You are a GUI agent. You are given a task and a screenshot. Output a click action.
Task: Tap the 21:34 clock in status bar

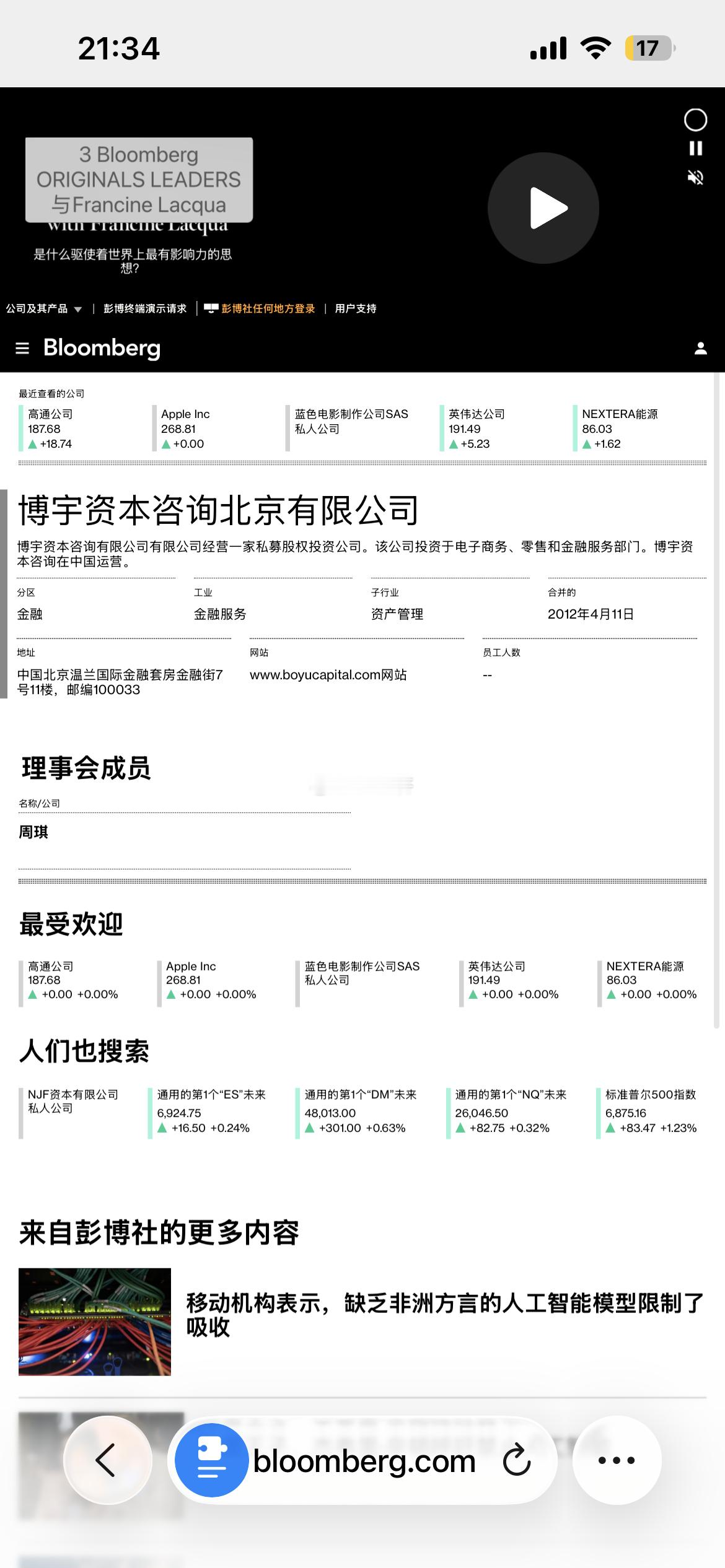point(118,48)
